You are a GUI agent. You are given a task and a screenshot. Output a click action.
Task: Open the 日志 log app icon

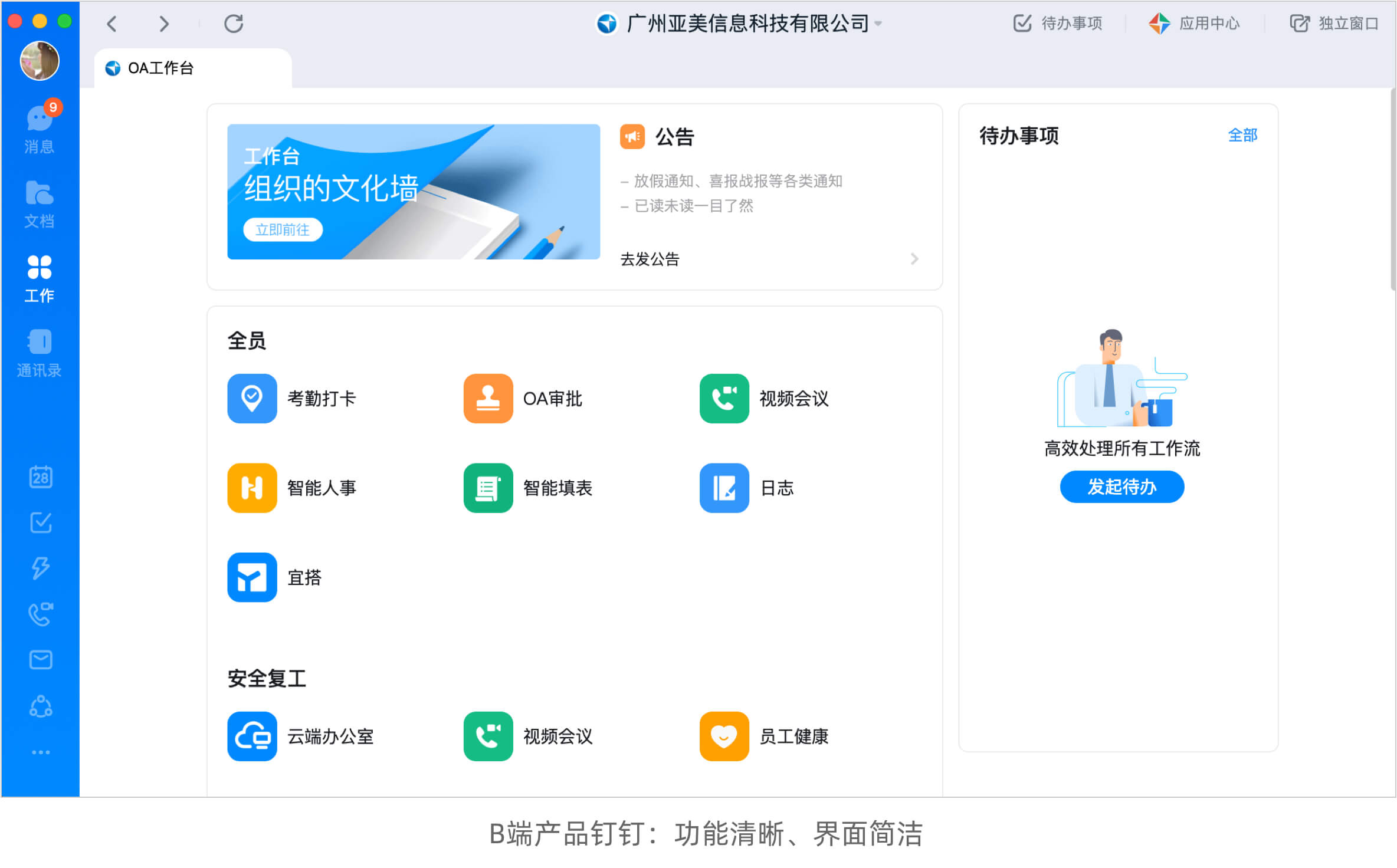724,488
